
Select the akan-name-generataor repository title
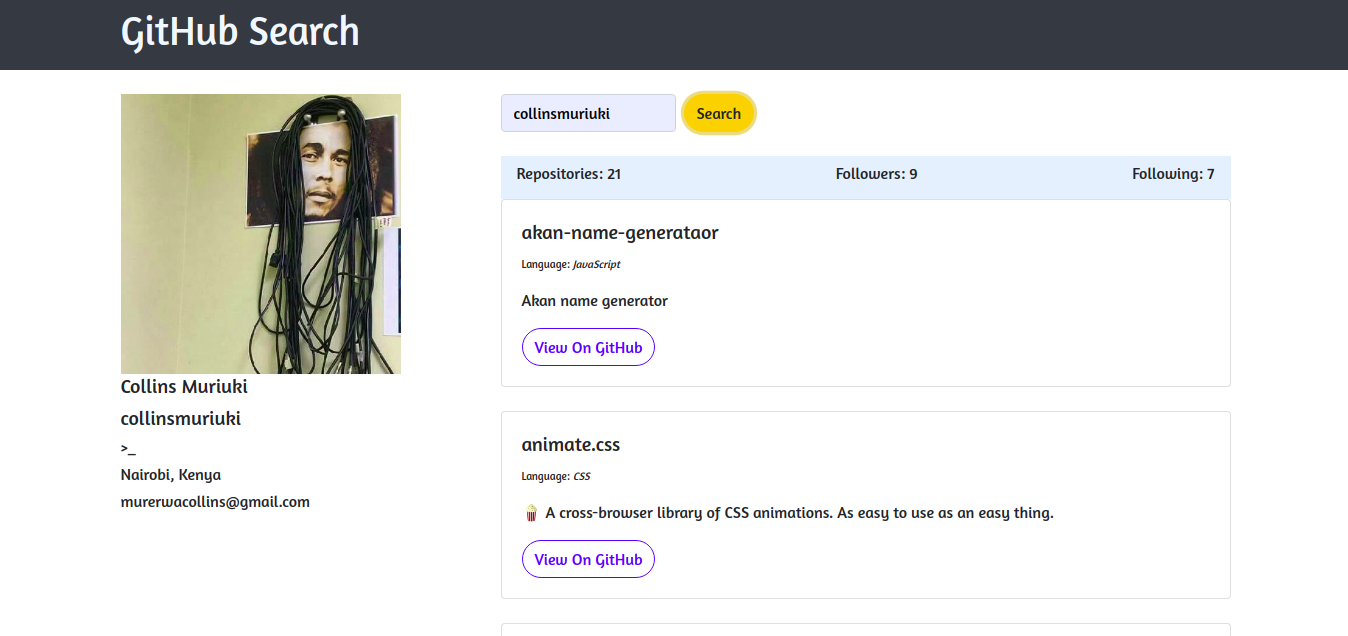(x=620, y=233)
